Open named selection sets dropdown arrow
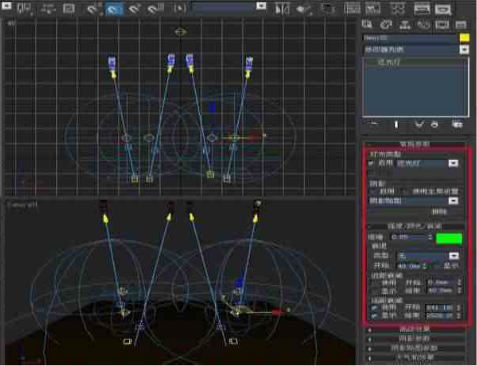Screen dimensions: 477x366 tap(261, 6)
